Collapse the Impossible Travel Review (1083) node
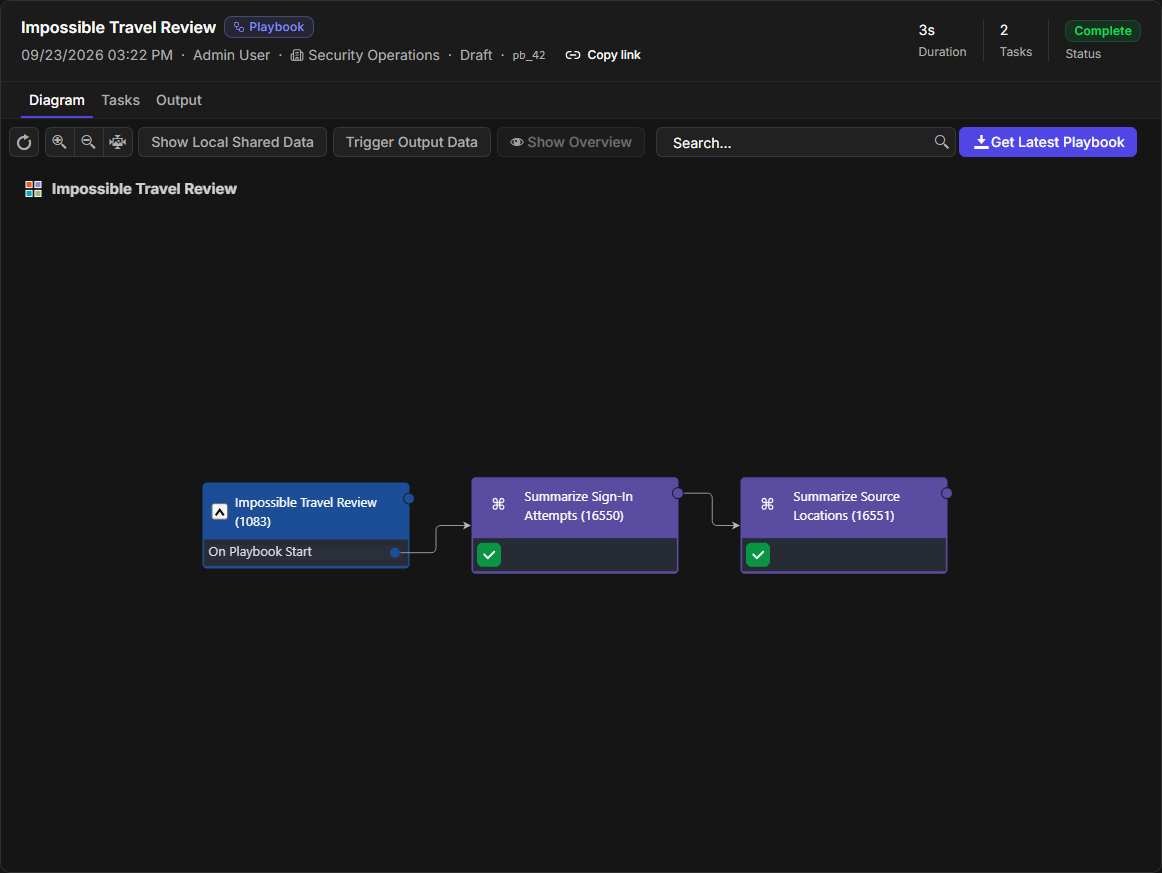 tap(219, 511)
